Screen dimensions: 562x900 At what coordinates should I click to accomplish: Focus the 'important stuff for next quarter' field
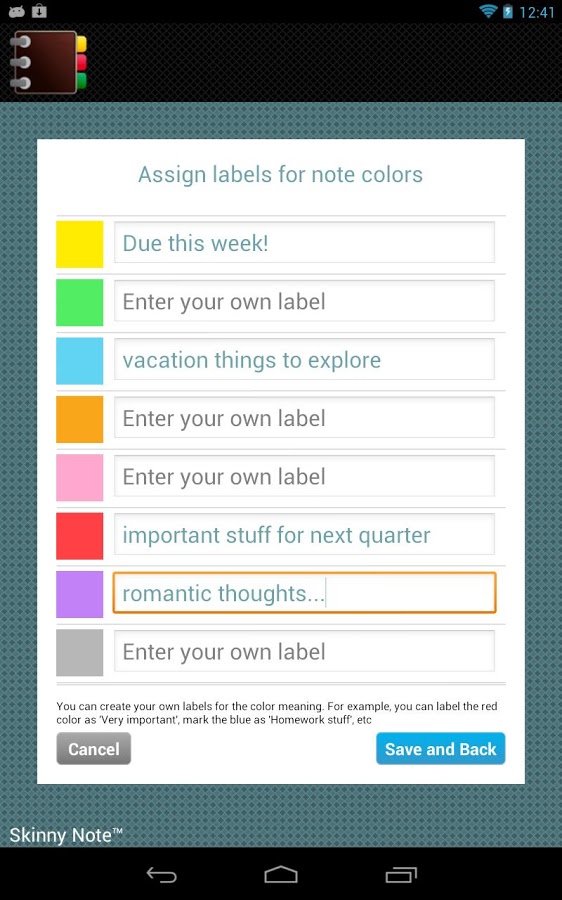click(x=304, y=535)
